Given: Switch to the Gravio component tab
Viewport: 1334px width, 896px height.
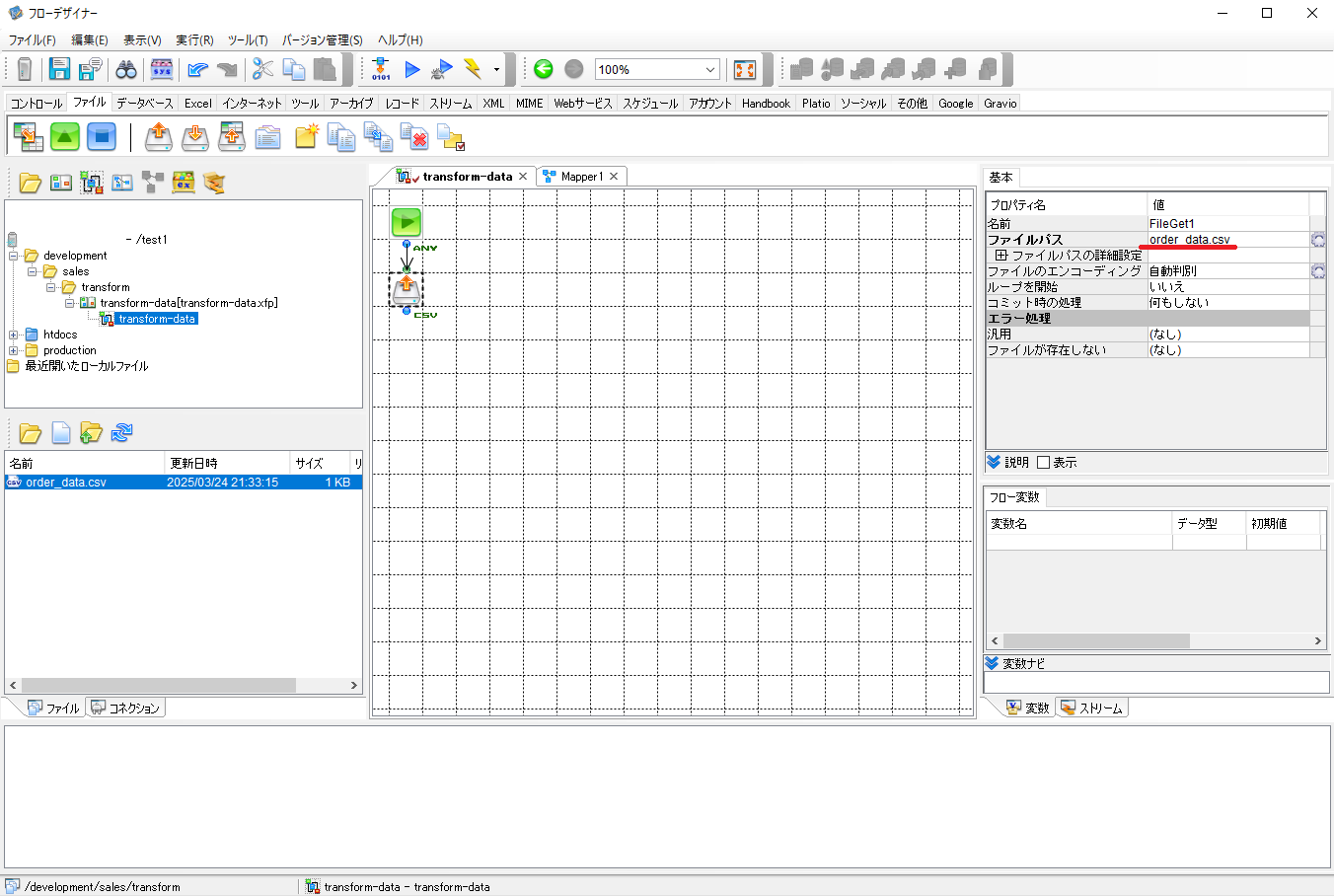Looking at the screenshot, I should coord(1000,103).
